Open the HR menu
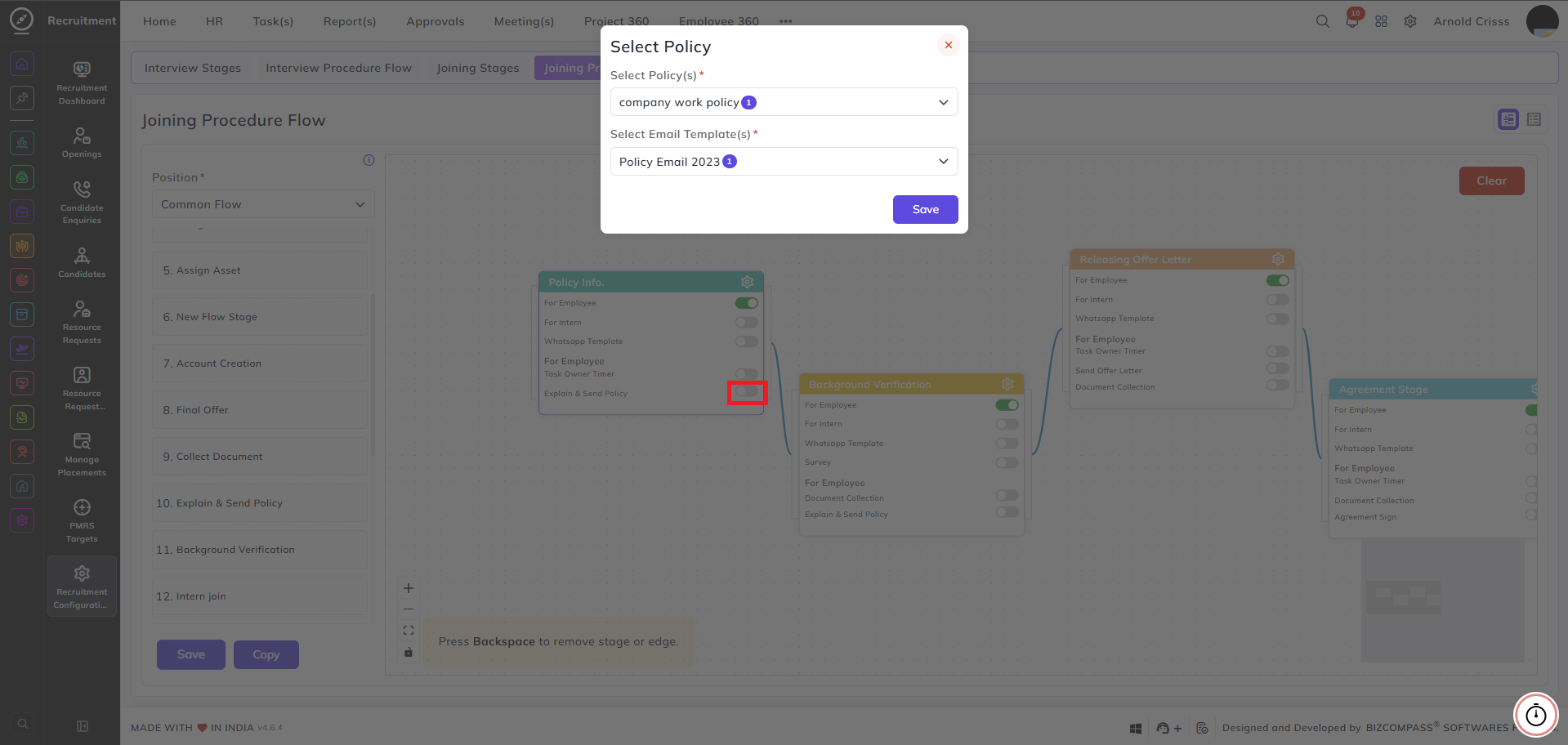Viewport: 1568px width, 745px height. 214,21
